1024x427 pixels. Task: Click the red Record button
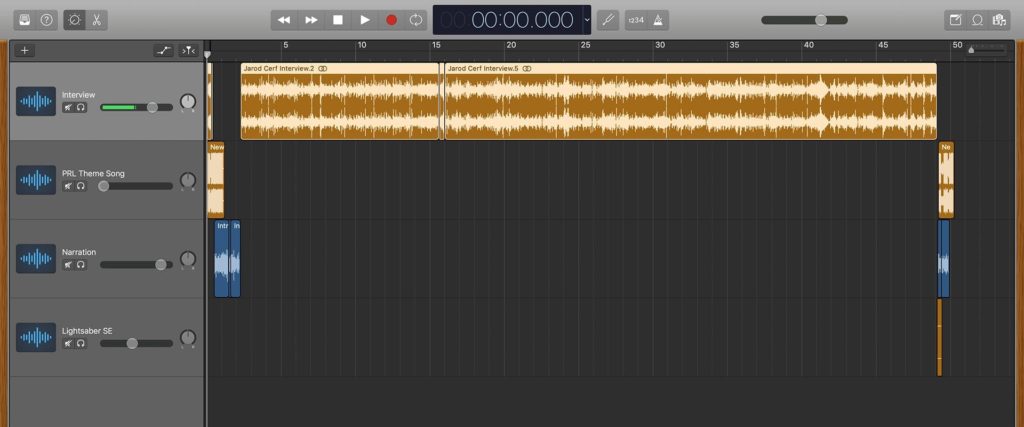(x=391, y=20)
